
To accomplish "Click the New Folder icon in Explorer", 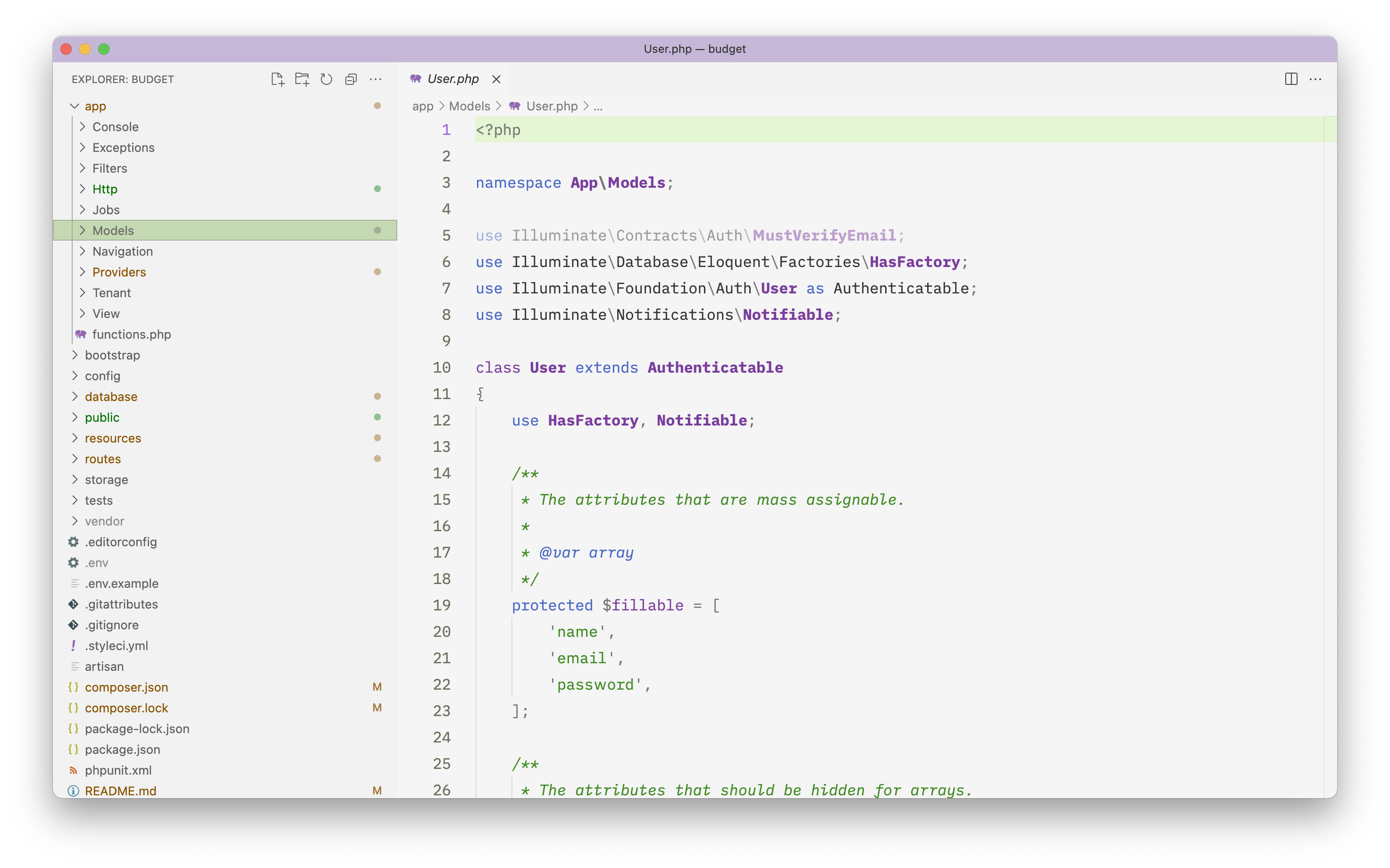I will (x=302, y=79).
